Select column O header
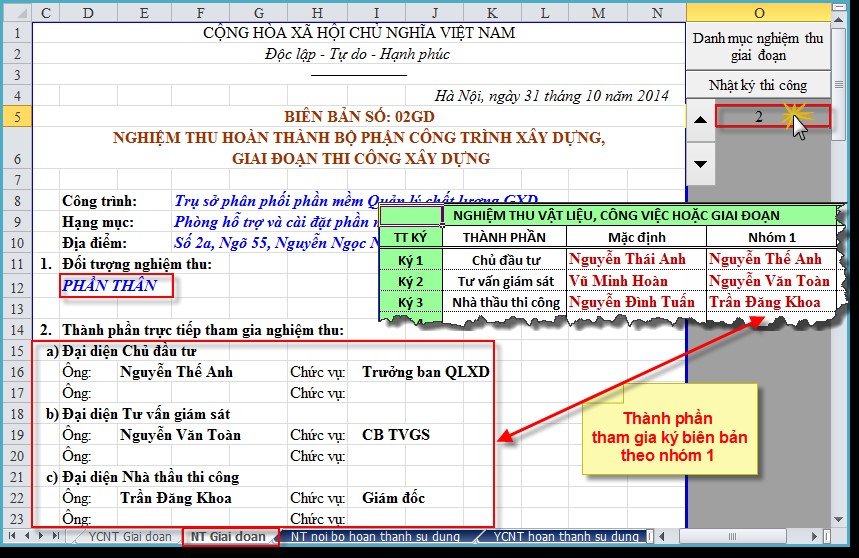859x558 pixels. (x=758, y=13)
